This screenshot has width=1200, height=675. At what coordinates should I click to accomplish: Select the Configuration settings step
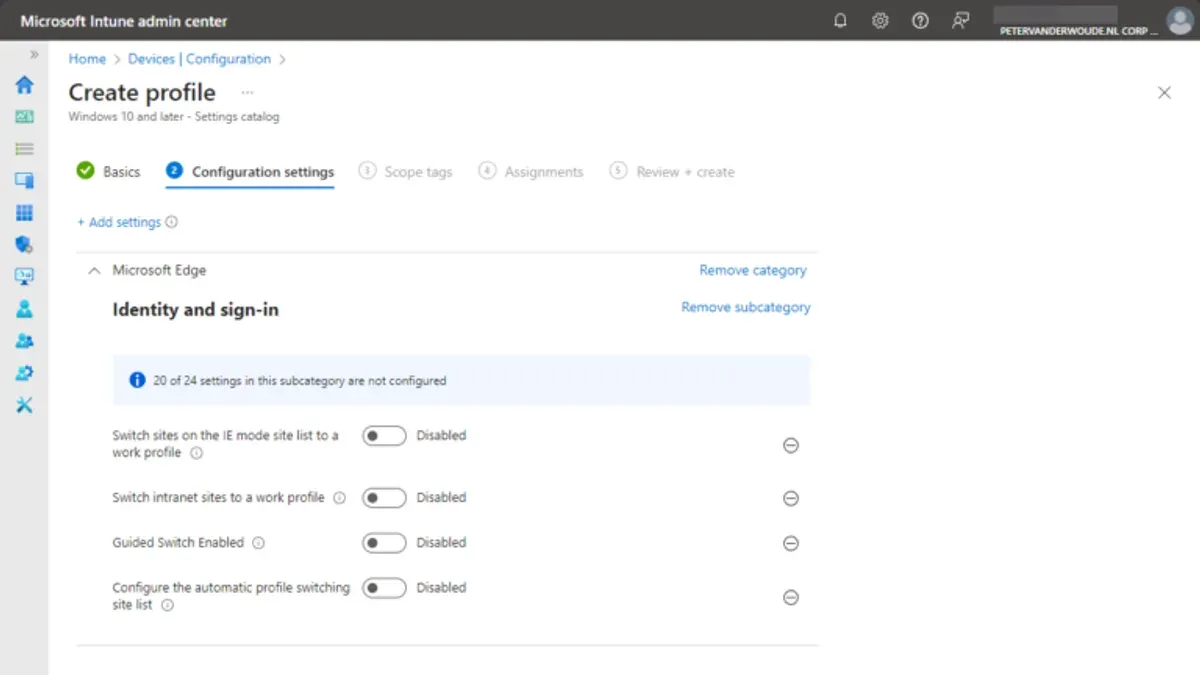click(x=250, y=172)
